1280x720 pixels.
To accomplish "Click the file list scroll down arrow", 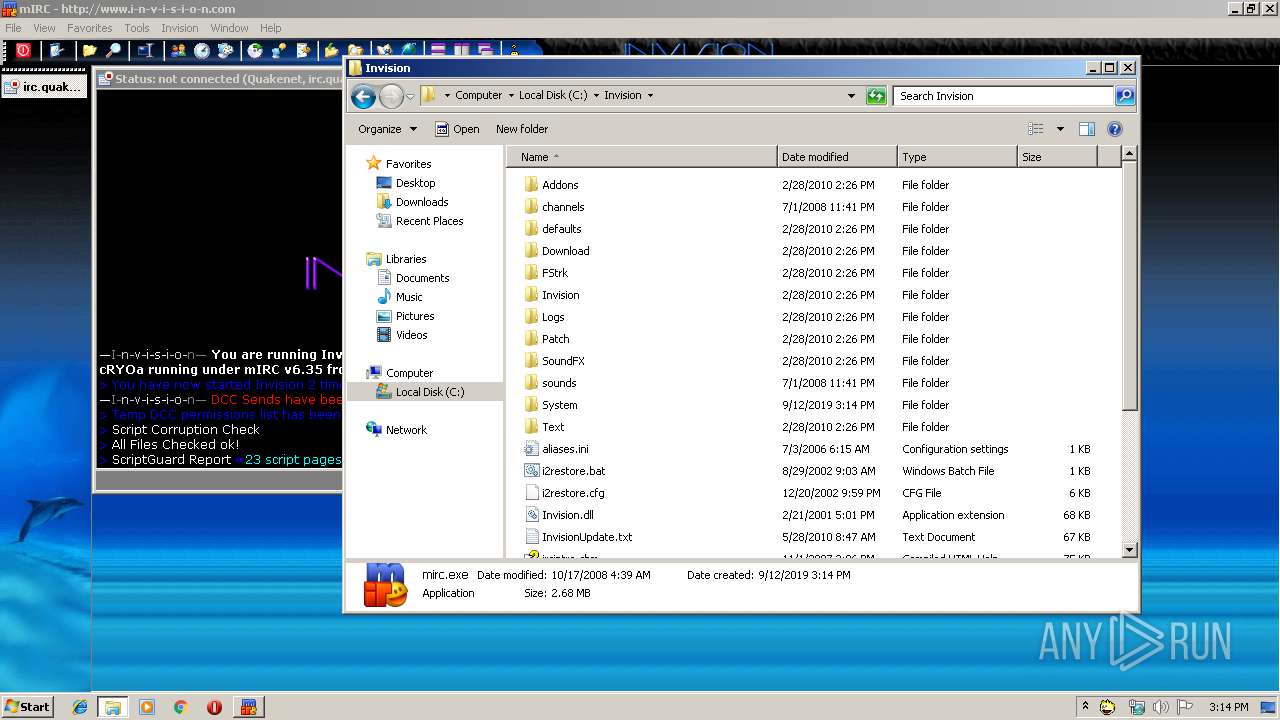I will tap(1129, 550).
